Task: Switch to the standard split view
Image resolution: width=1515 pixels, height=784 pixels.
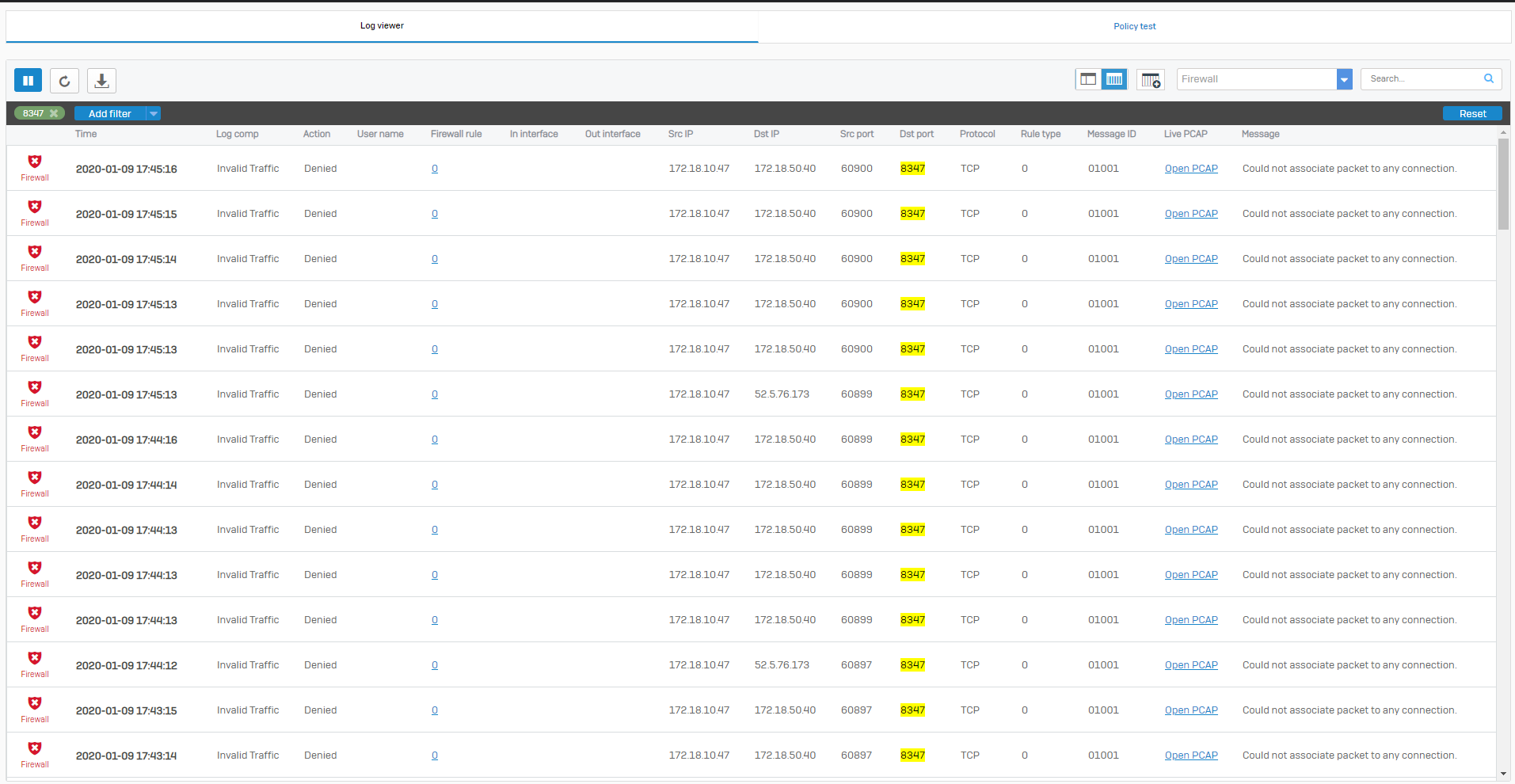Action: 1088,79
